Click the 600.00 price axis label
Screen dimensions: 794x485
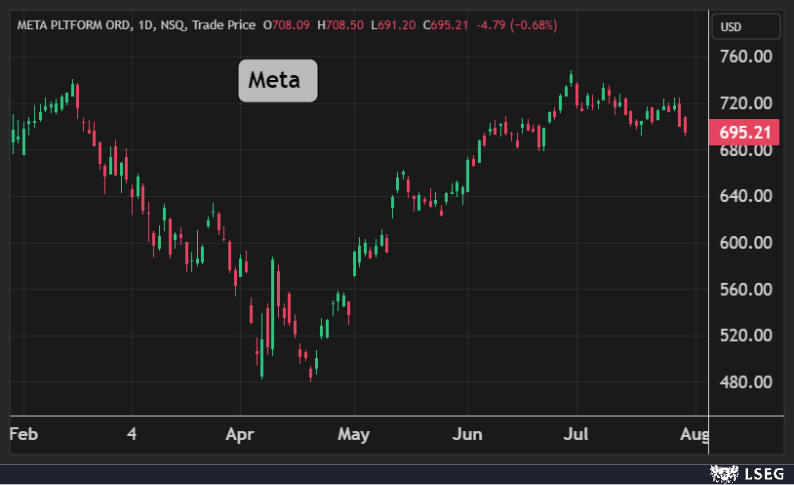[745, 243]
